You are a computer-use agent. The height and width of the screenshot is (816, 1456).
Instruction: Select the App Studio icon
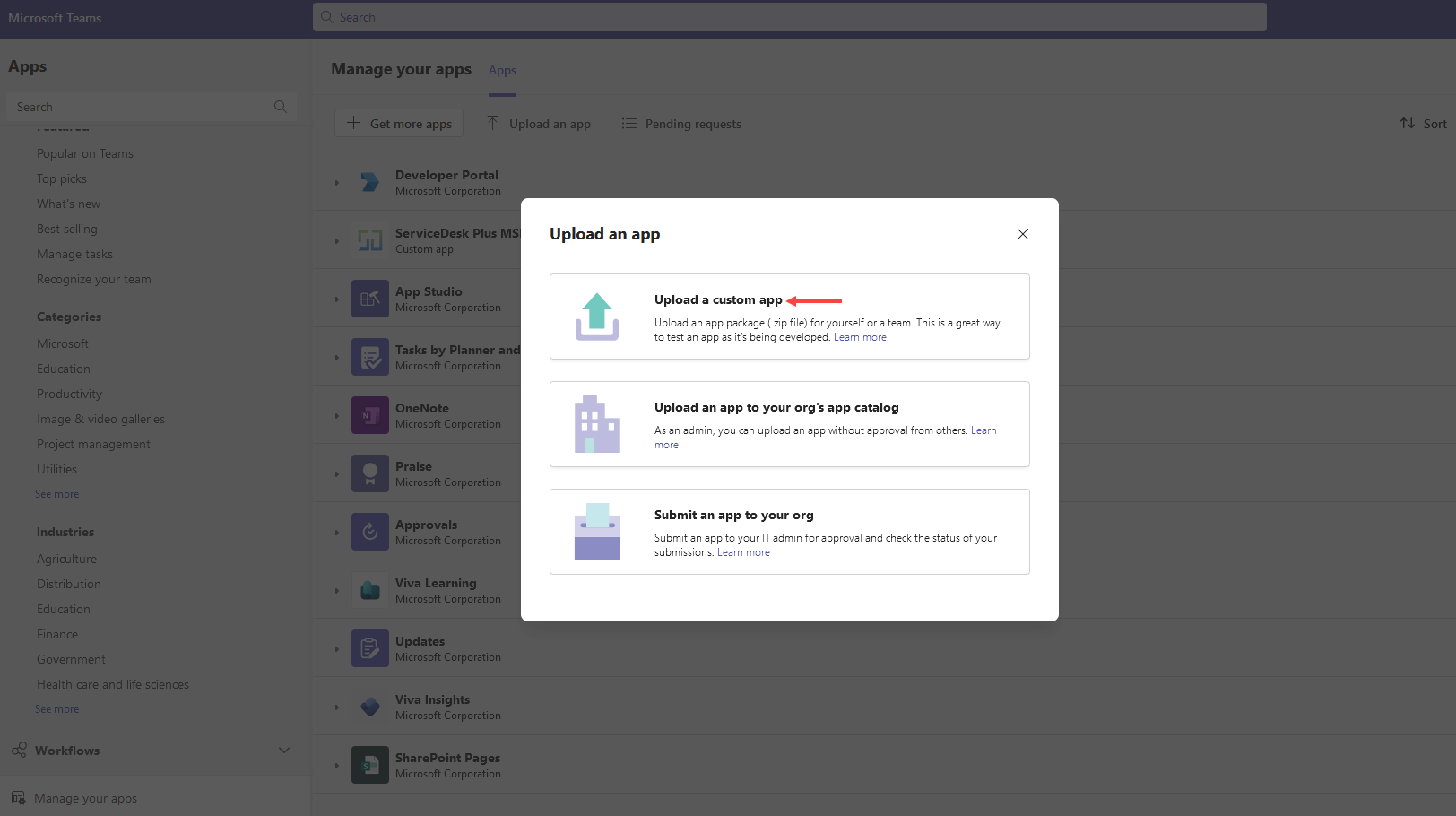click(x=369, y=298)
